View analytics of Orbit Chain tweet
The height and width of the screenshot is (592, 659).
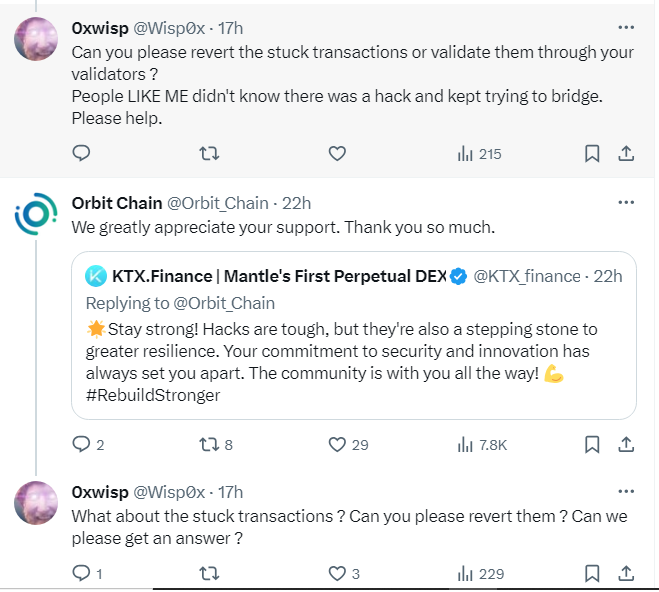481,444
